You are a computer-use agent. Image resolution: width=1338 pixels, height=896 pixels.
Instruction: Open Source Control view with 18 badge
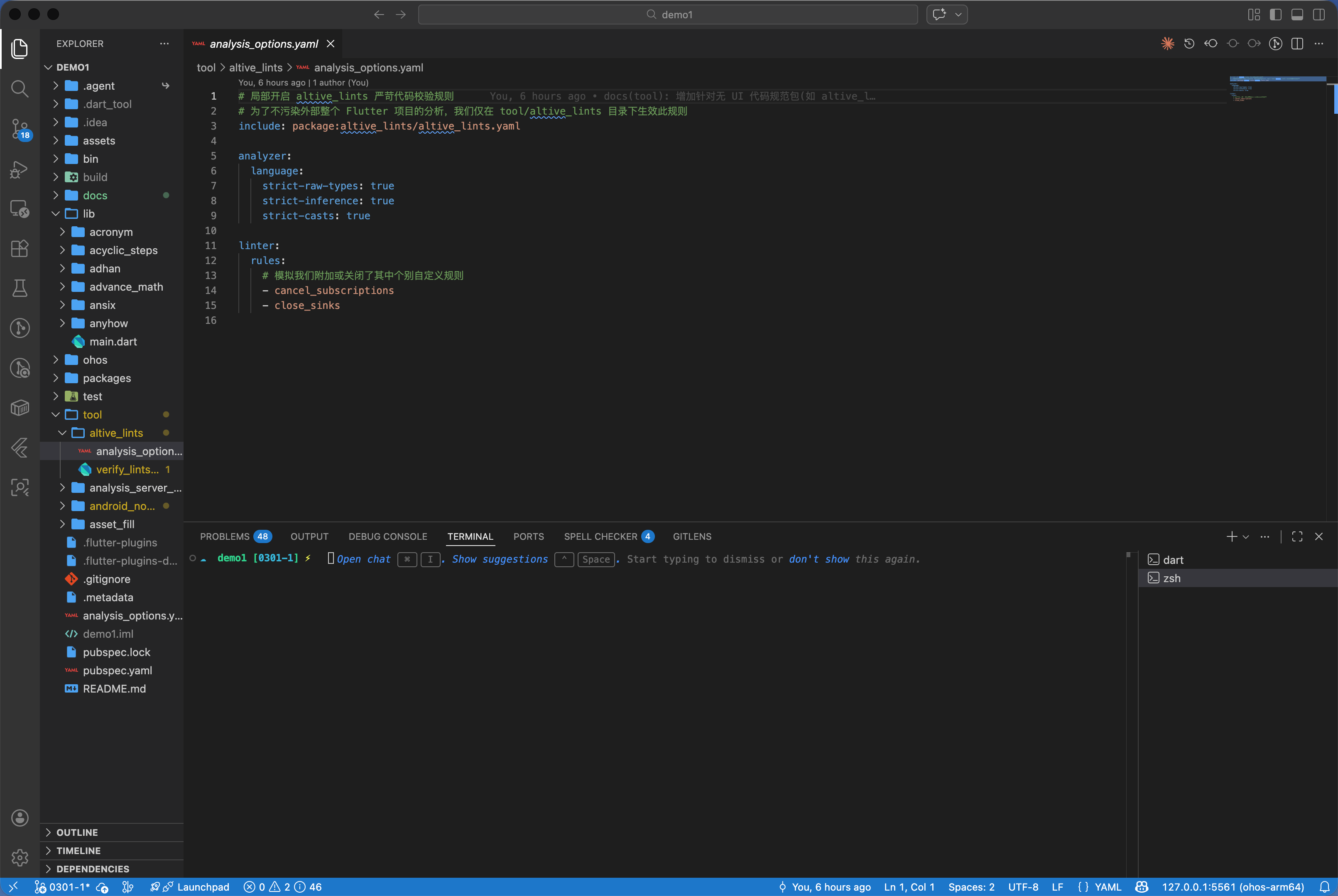coord(20,129)
